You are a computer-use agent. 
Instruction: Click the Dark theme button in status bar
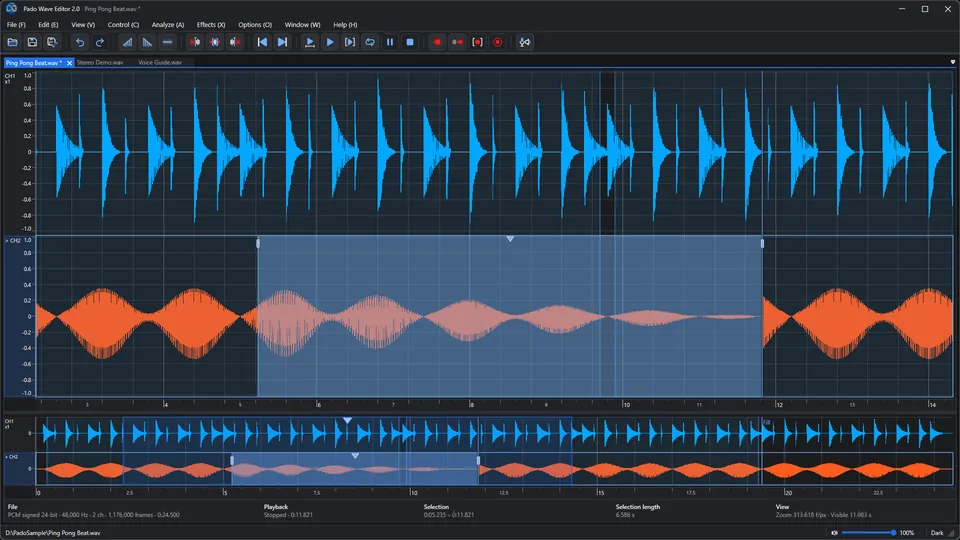coord(937,533)
